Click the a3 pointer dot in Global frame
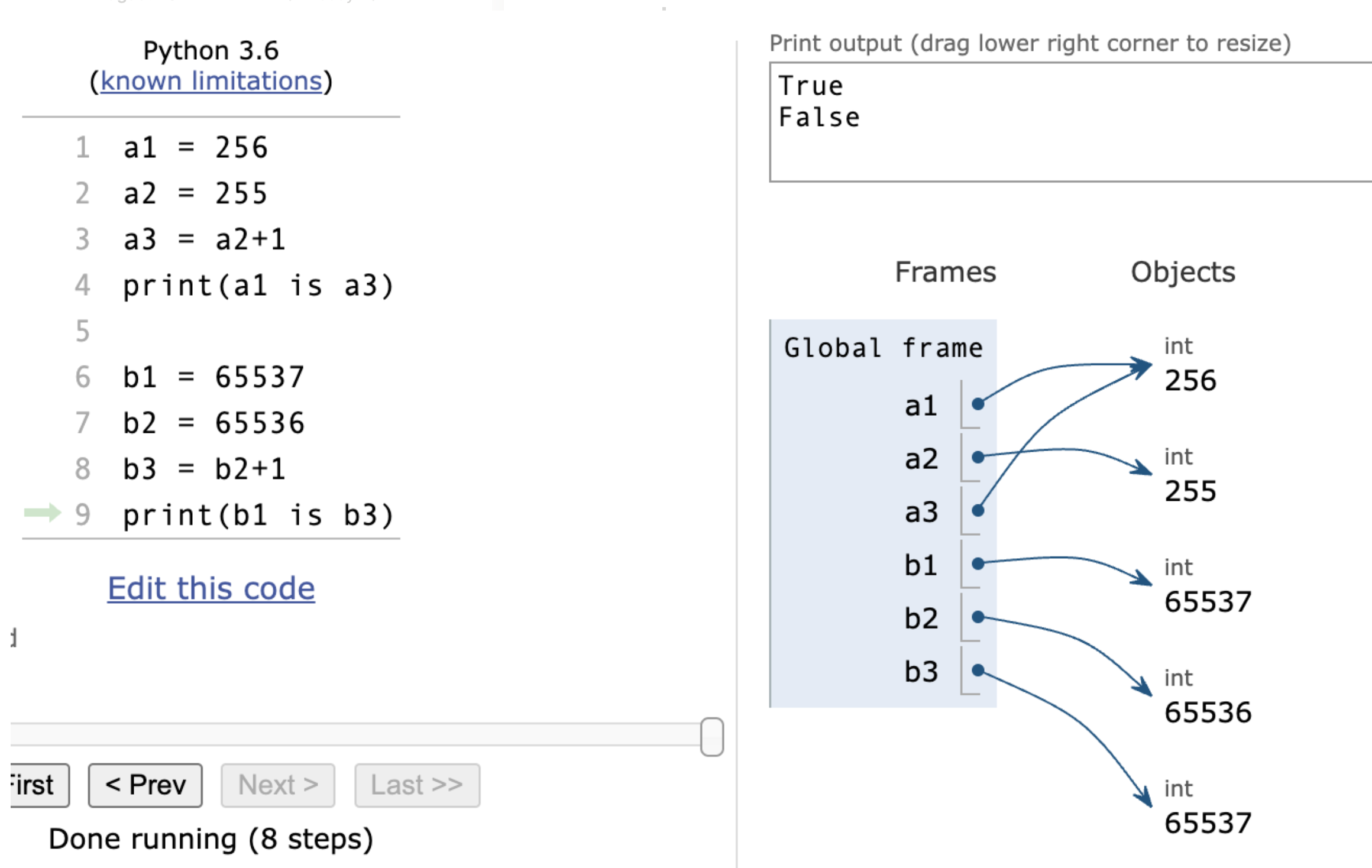1372x868 pixels. 978,510
